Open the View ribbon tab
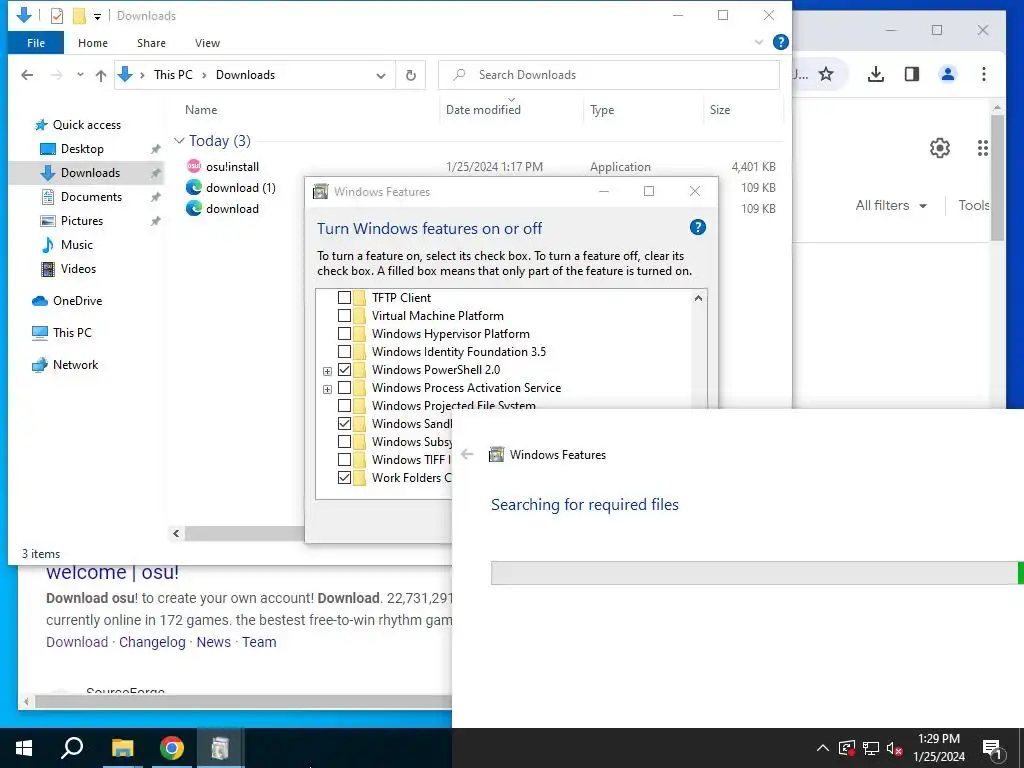 [x=207, y=43]
